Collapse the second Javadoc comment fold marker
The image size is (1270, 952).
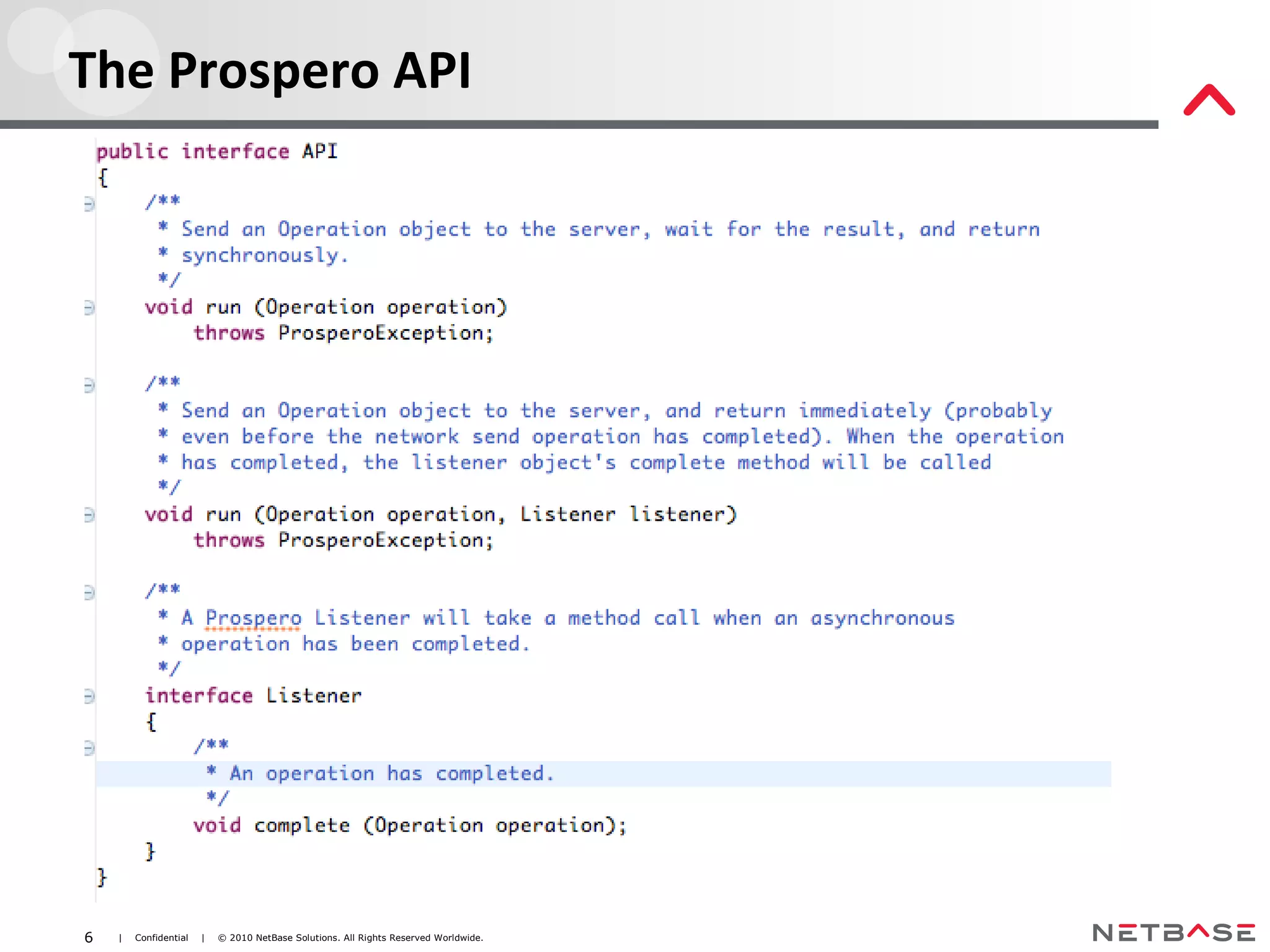pos(89,386)
